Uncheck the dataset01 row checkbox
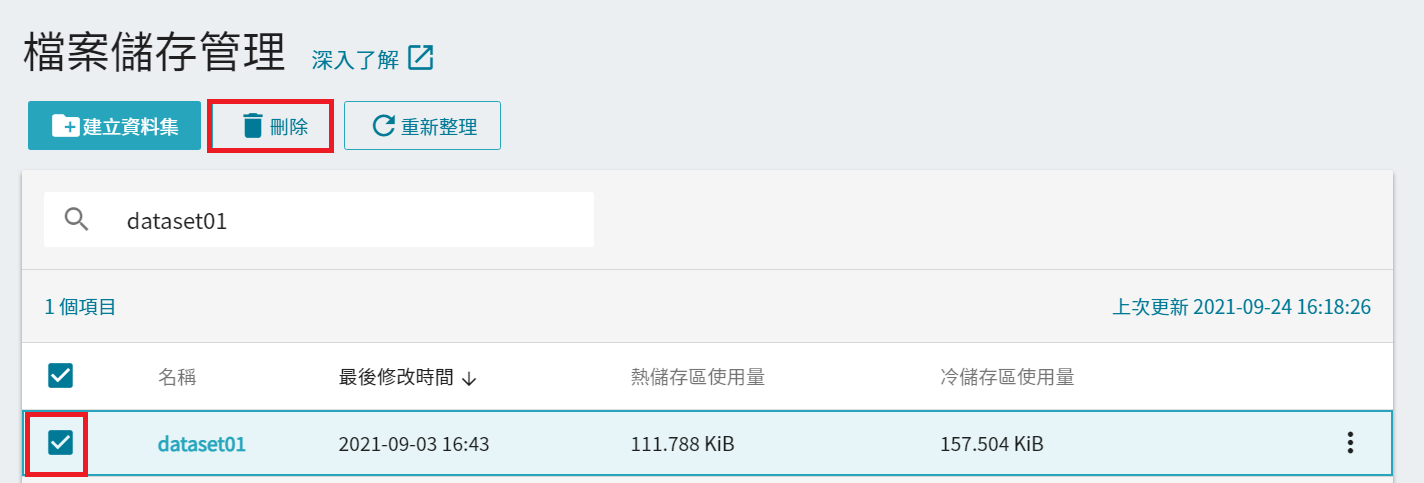The image size is (1424, 483). [x=61, y=442]
